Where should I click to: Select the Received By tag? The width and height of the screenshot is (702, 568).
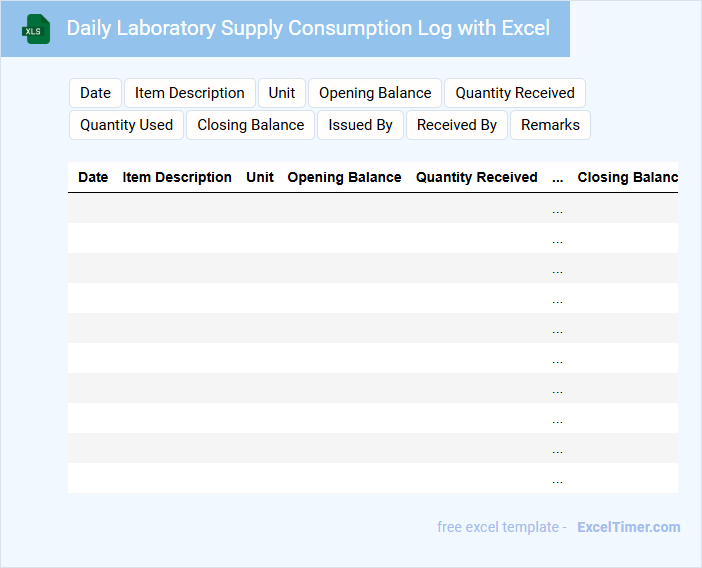click(456, 125)
